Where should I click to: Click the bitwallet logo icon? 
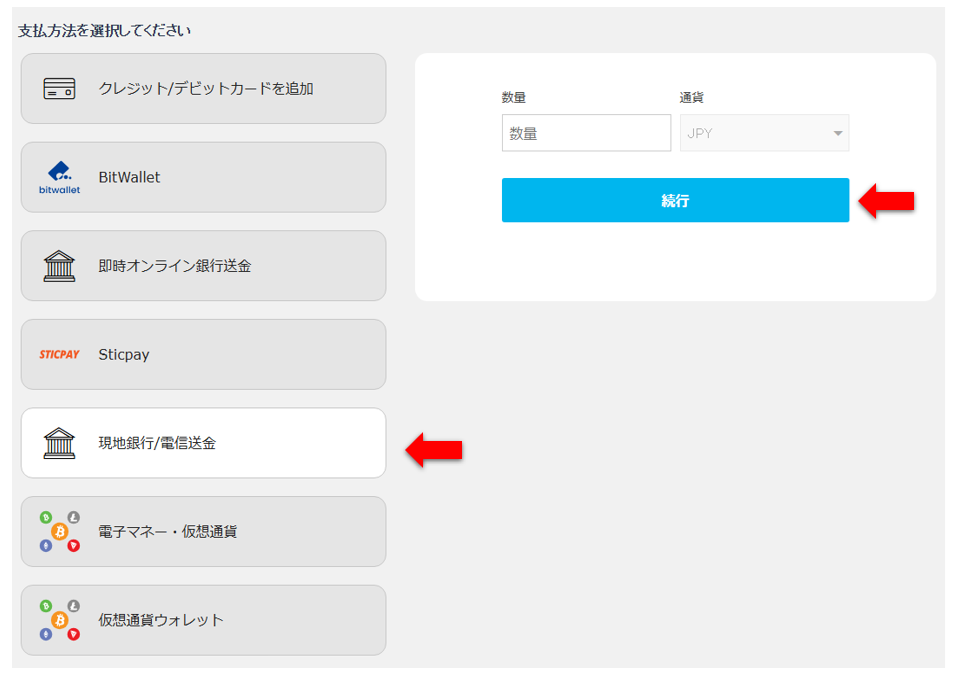tap(59, 178)
